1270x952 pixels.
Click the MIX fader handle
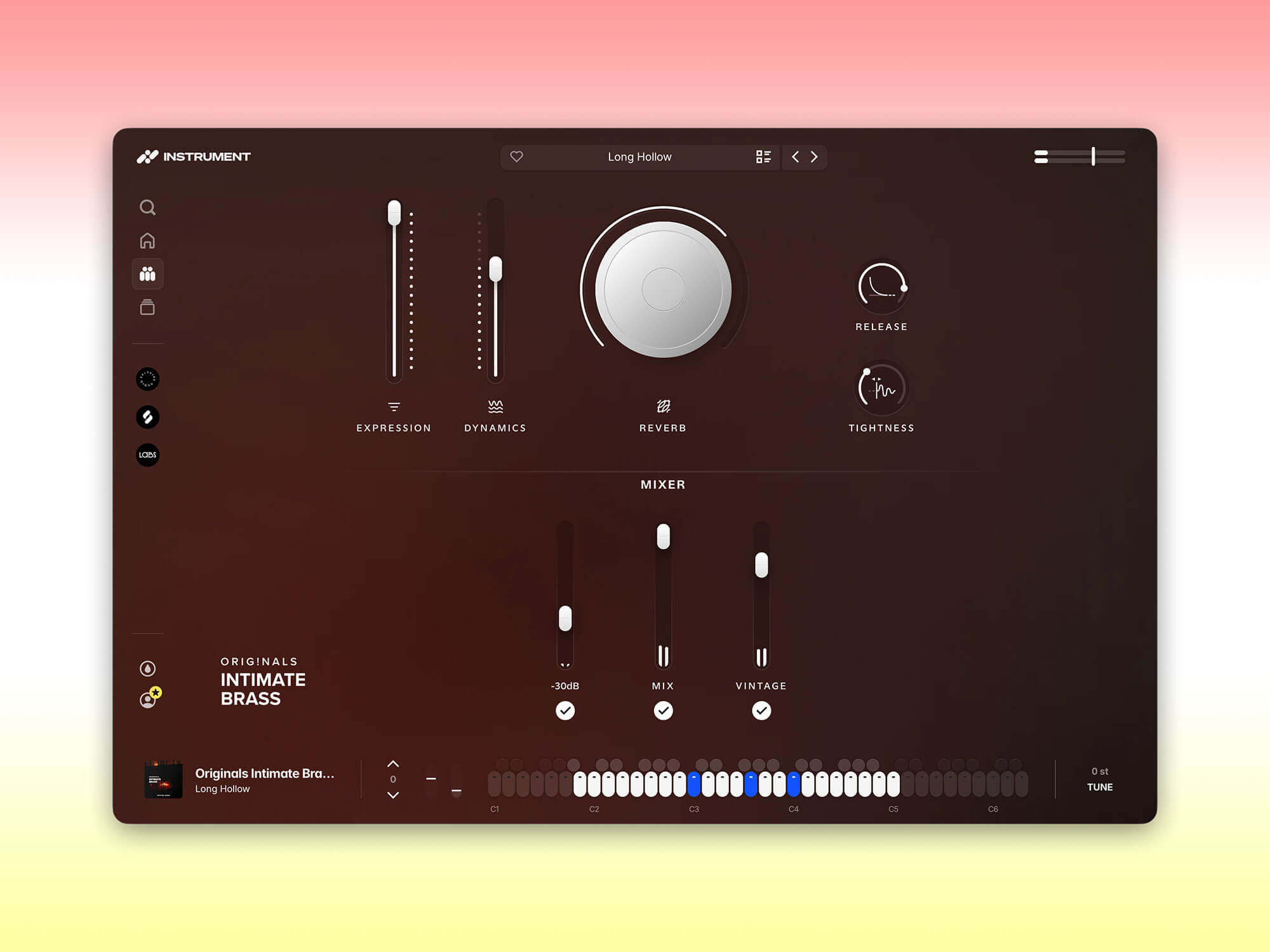[663, 537]
